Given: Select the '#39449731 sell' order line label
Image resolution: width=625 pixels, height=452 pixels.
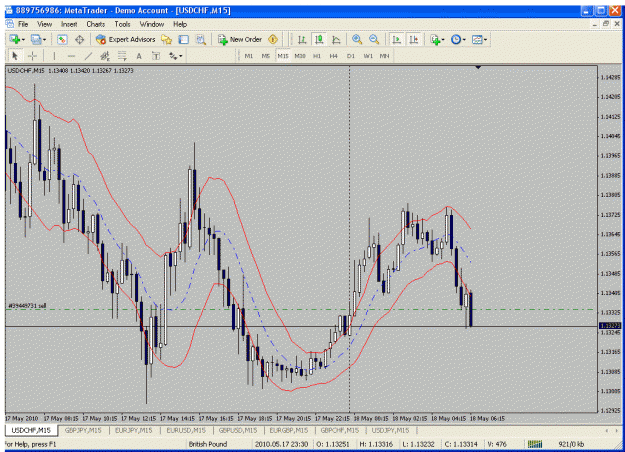Looking at the screenshot, I should point(27,306).
